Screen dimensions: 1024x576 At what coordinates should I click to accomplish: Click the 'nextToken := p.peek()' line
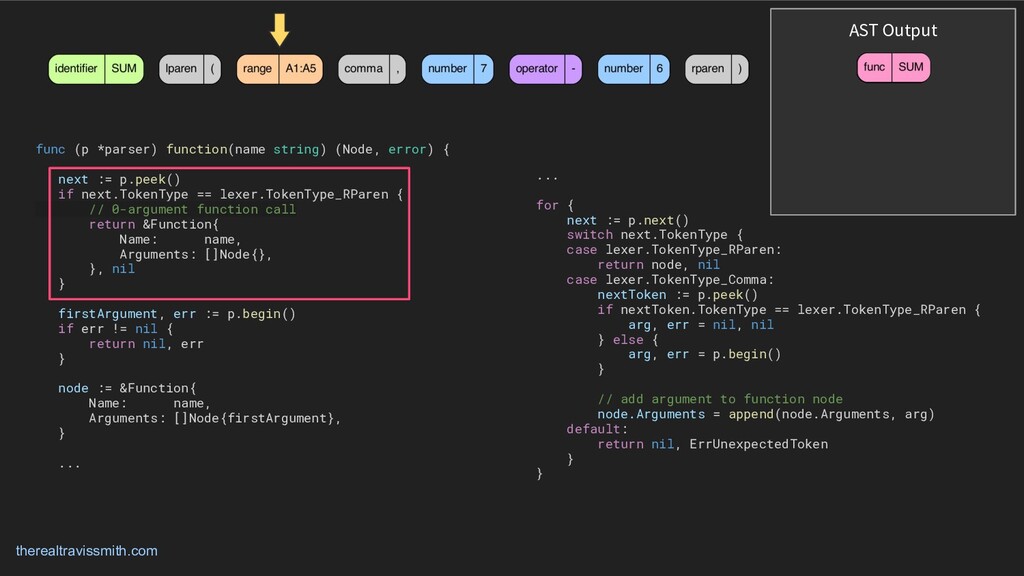(677, 295)
